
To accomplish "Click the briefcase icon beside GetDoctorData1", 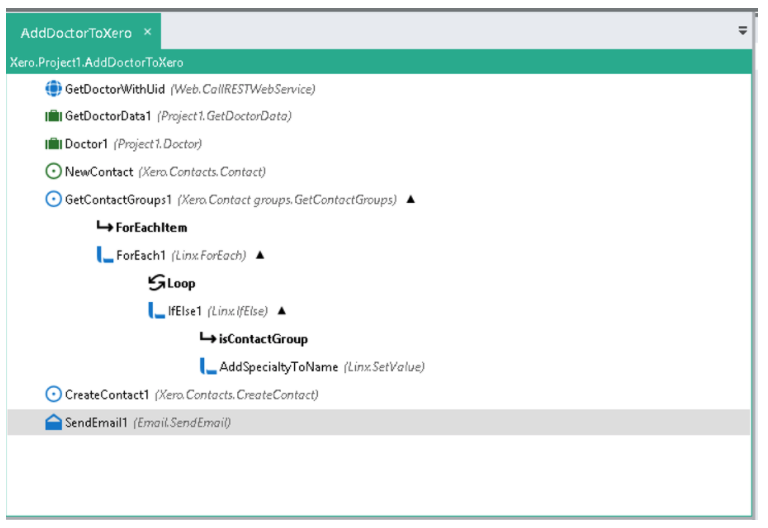I will coord(53,116).
